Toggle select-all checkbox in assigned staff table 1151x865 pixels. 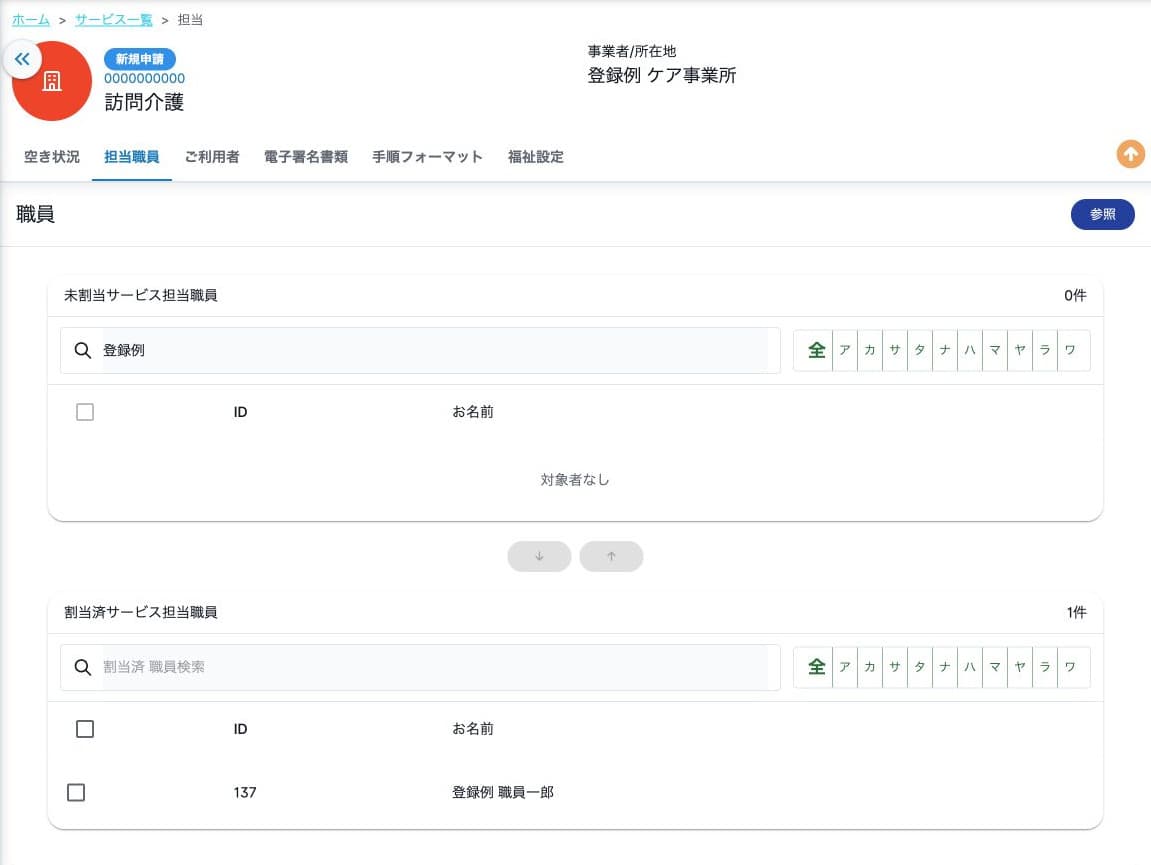click(x=85, y=729)
